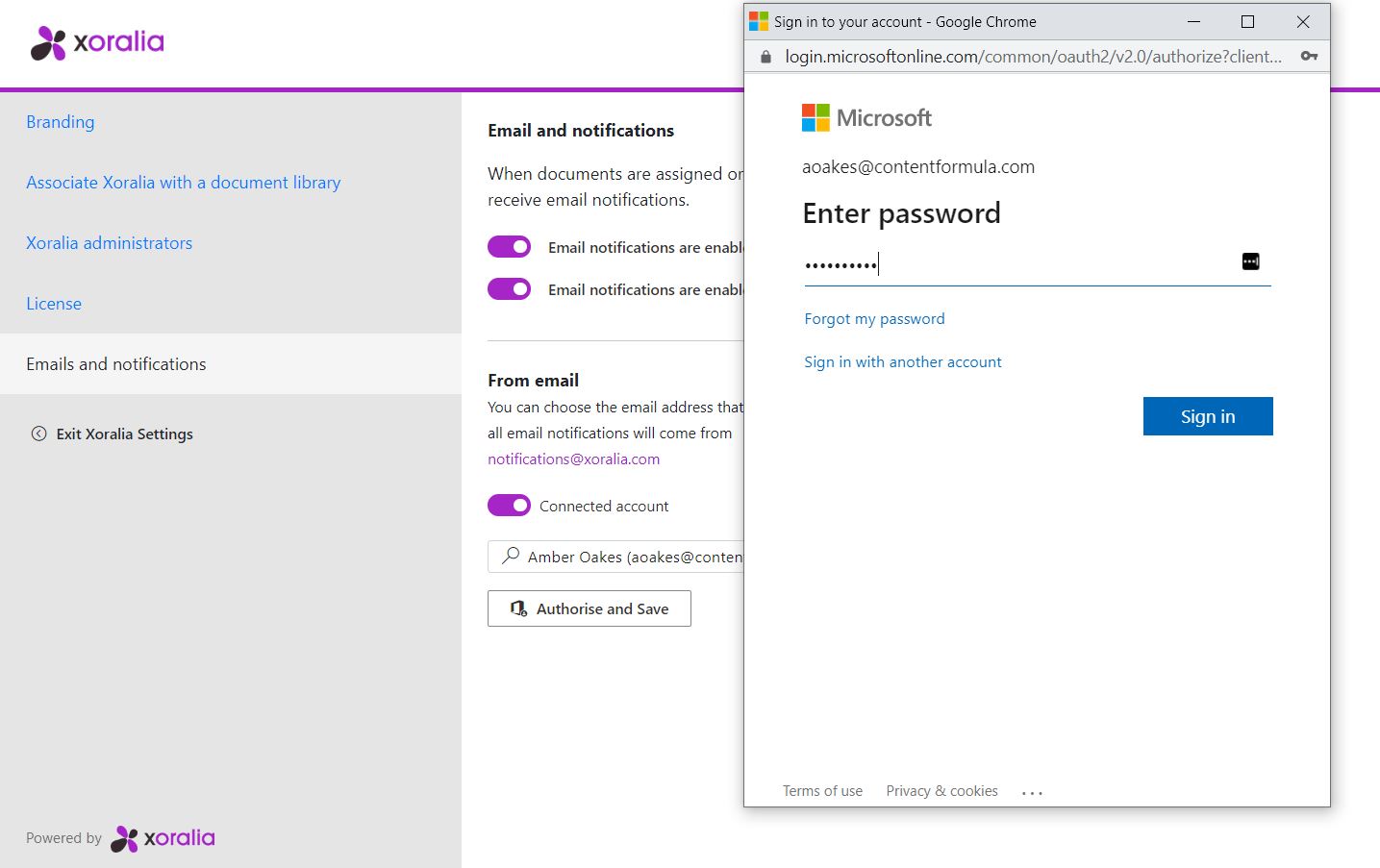The height and width of the screenshot is (868, 1380).
Task: Open the Terms of use link
Action: pyautogui.click(x=822, y=791)
